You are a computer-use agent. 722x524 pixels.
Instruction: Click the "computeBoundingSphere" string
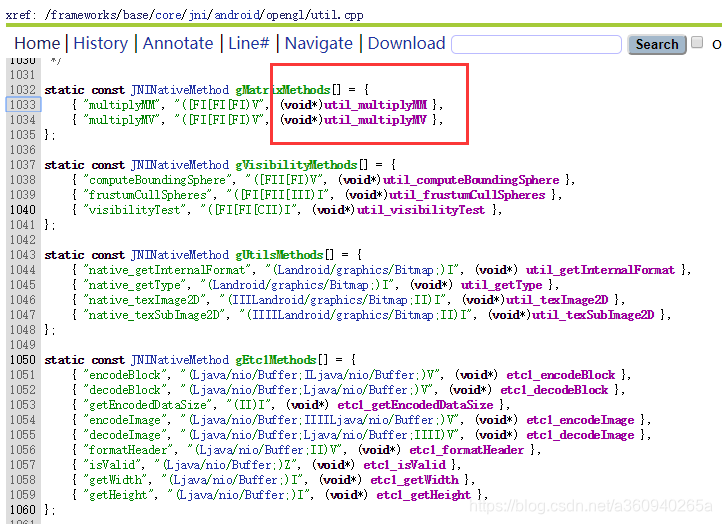tap(157, 180)
